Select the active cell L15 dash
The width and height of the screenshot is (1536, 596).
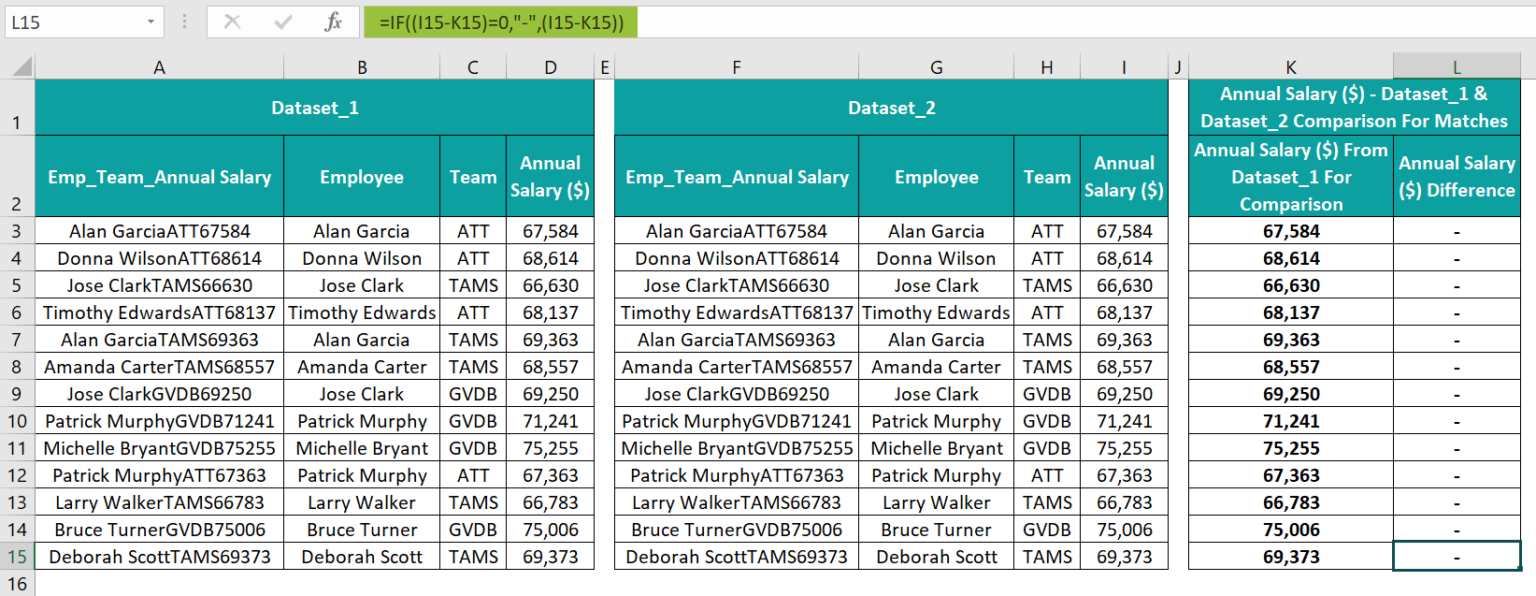tap(1457, 557)
